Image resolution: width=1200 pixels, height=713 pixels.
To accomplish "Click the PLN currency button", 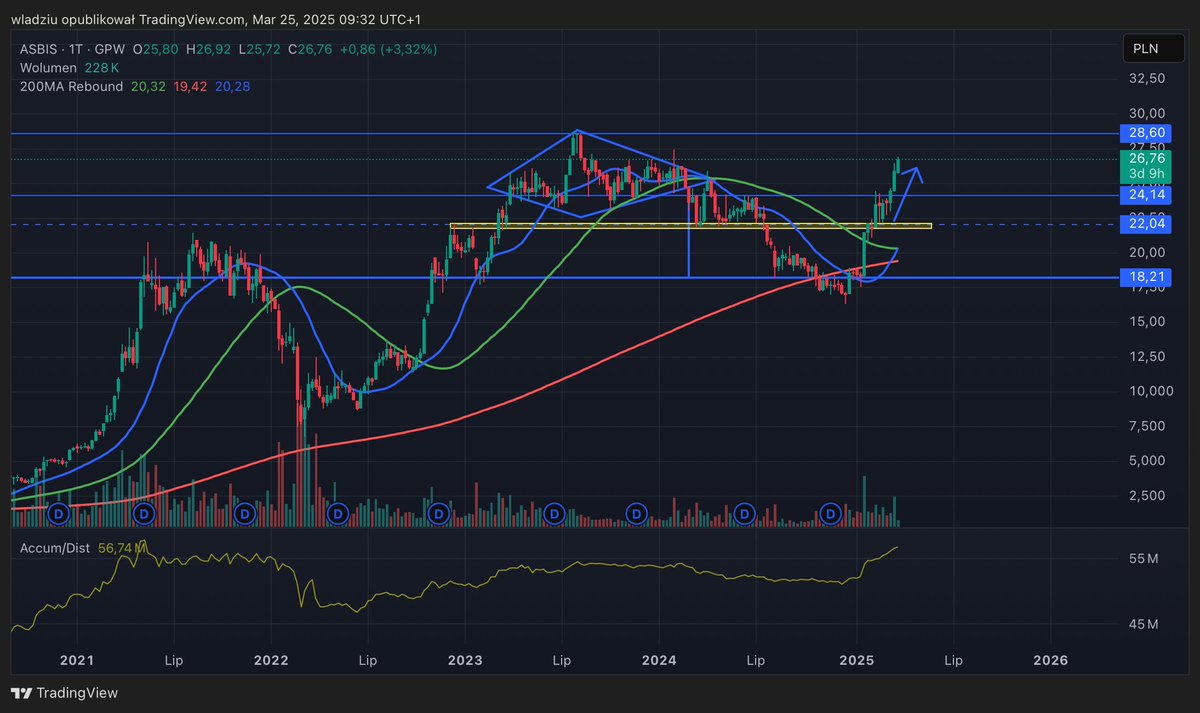I will [1151, 48].
